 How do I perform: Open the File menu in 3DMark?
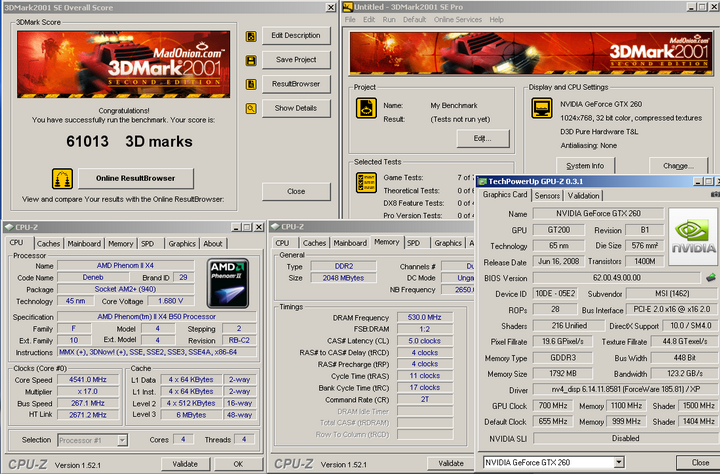(x=350, y=20)
